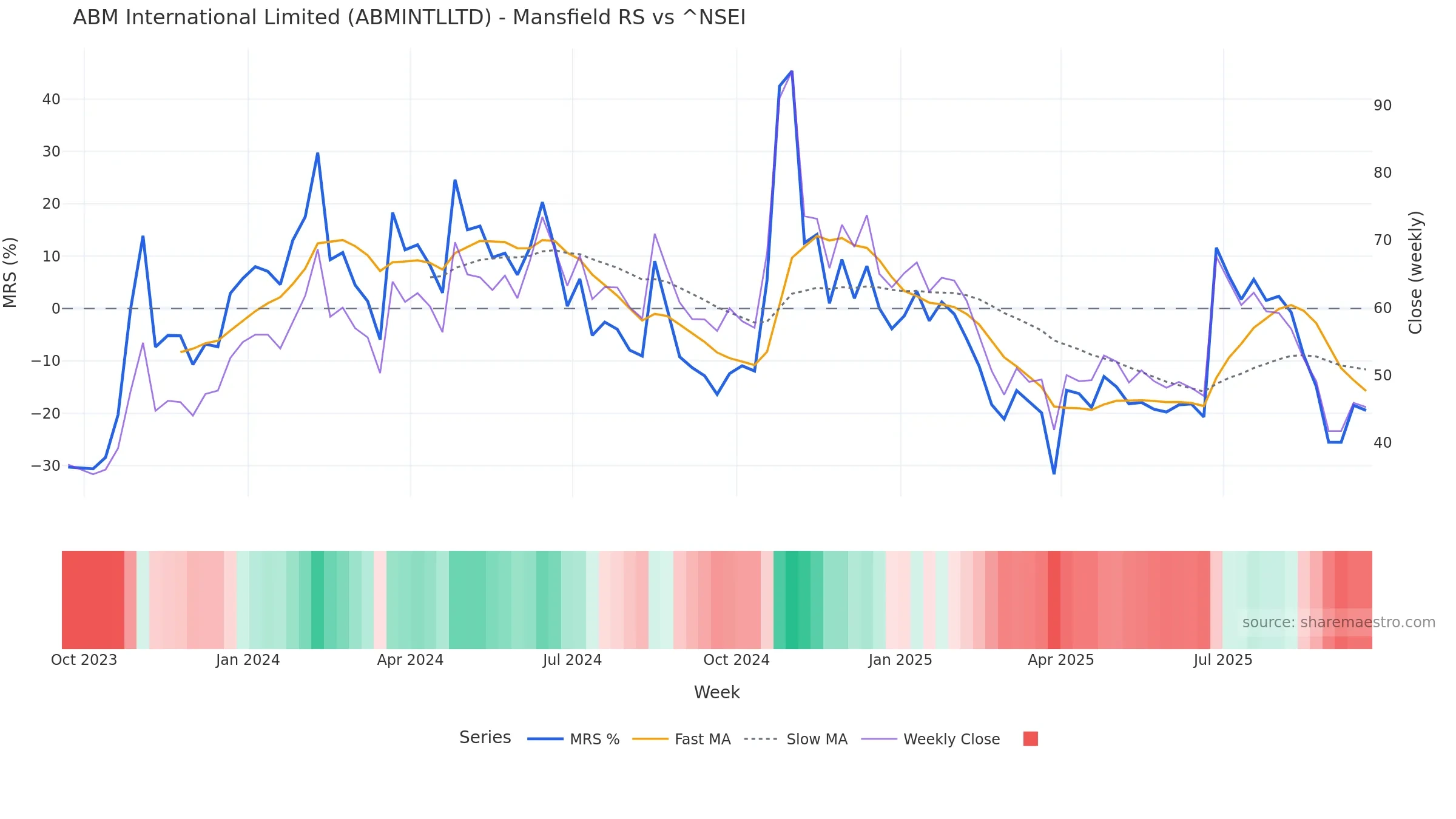Viewport: 1456px width, 819px height.
Task: Toggle the Slow MA legend entry
Action: point(796,739)
